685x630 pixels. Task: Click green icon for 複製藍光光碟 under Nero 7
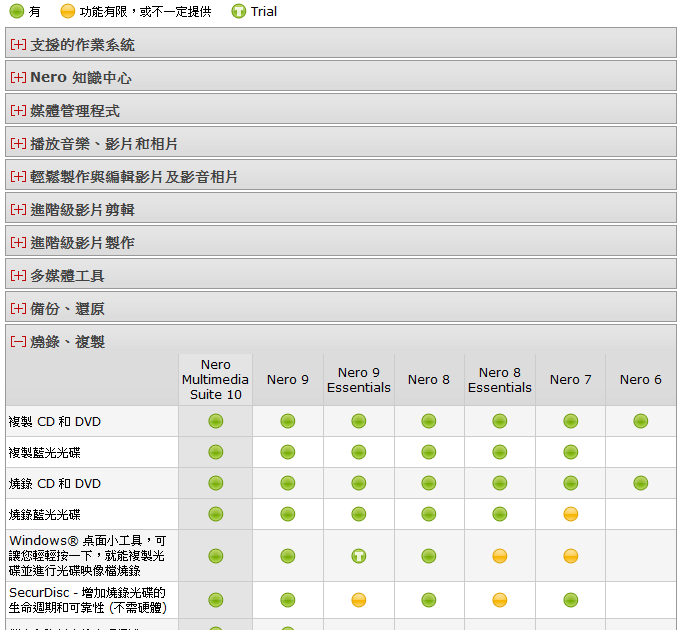click(x=571, y=452)
